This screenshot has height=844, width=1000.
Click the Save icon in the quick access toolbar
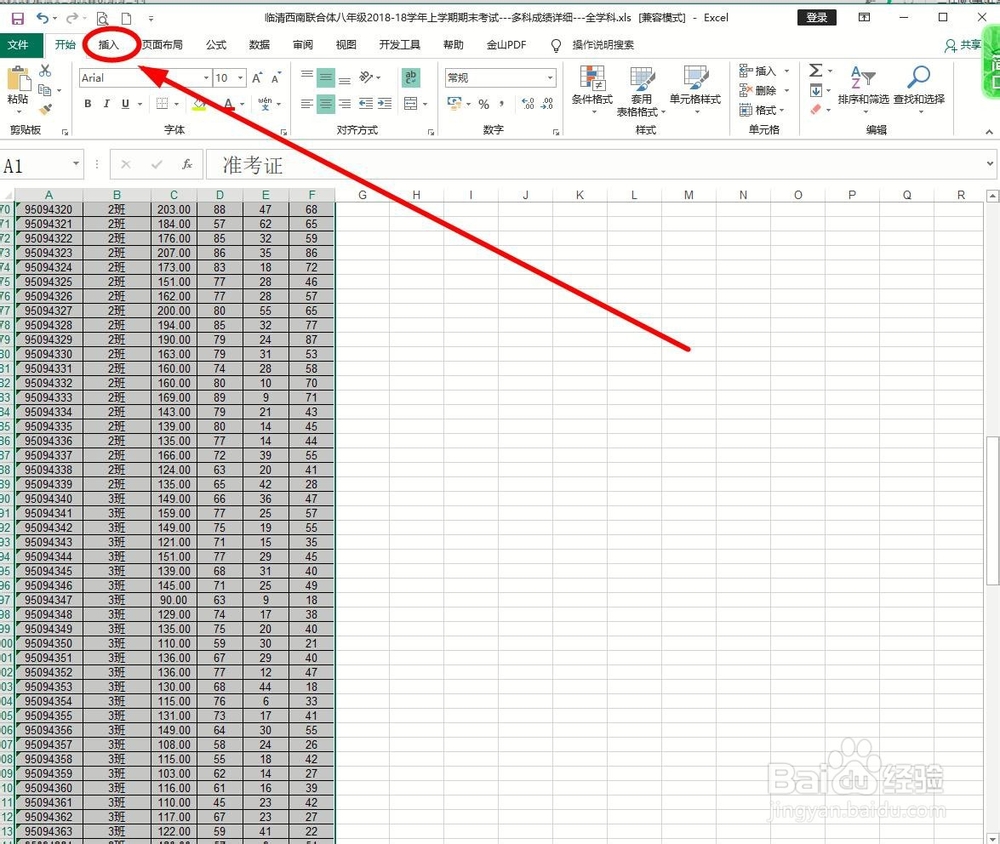click(18, 18)
